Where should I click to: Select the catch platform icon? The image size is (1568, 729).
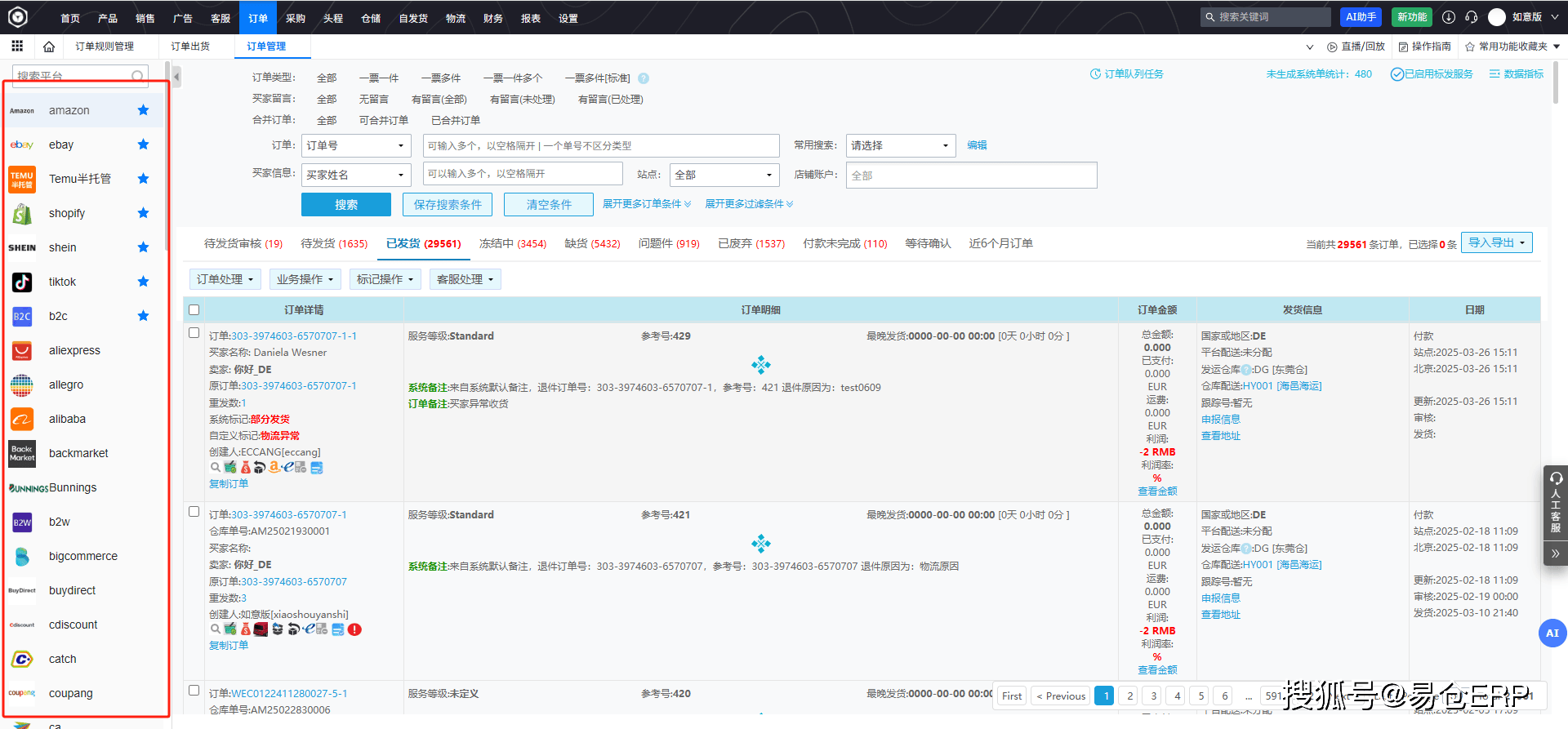point(22,659)
